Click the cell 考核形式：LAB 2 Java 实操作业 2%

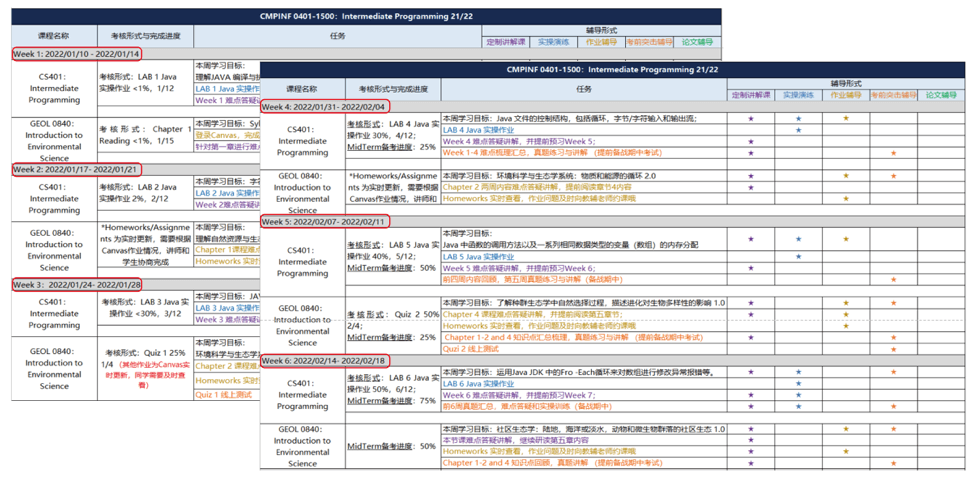point(145,192)
